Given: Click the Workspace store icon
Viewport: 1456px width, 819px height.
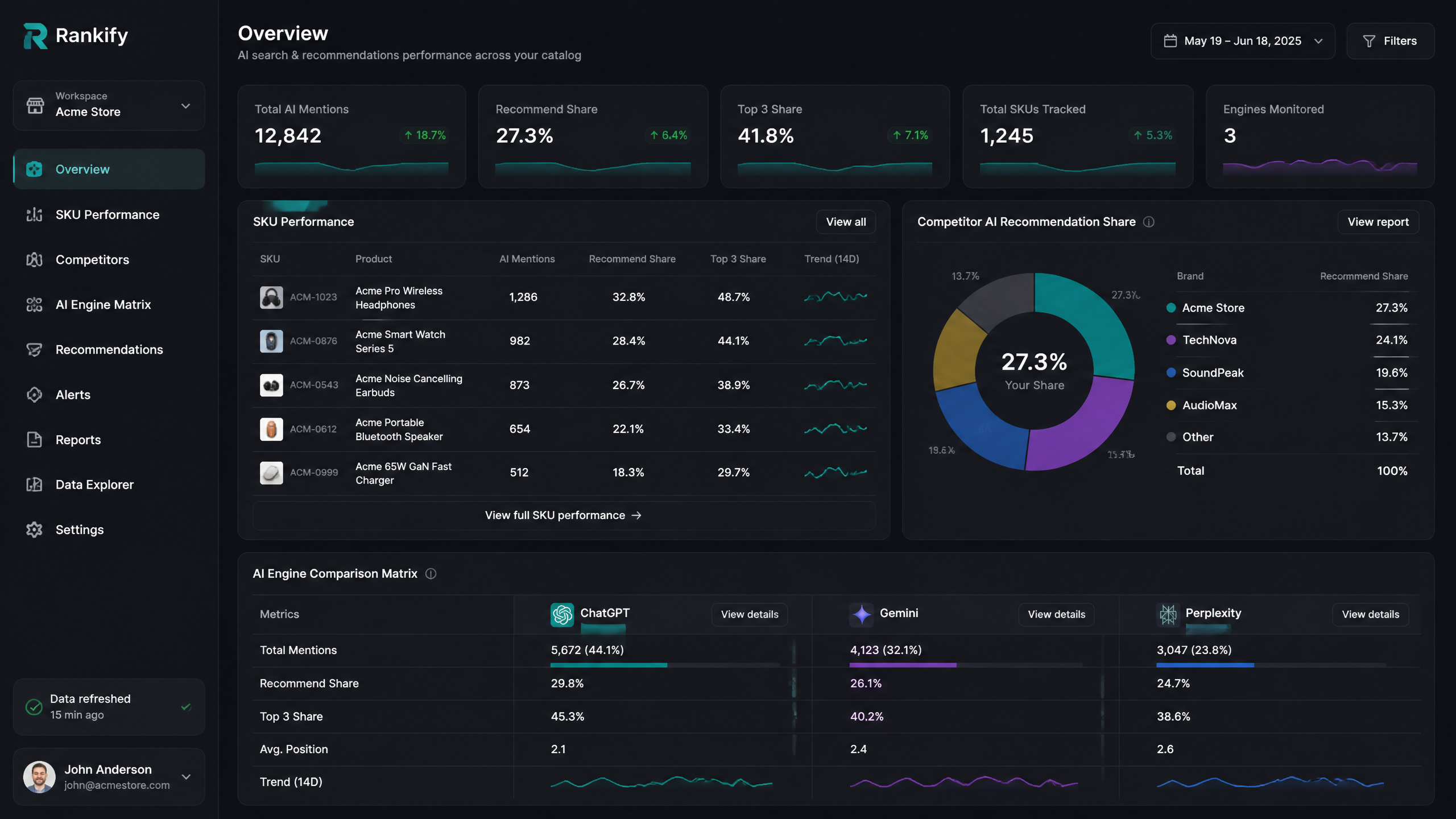Looking at the screenshot, I should (35, 105).
